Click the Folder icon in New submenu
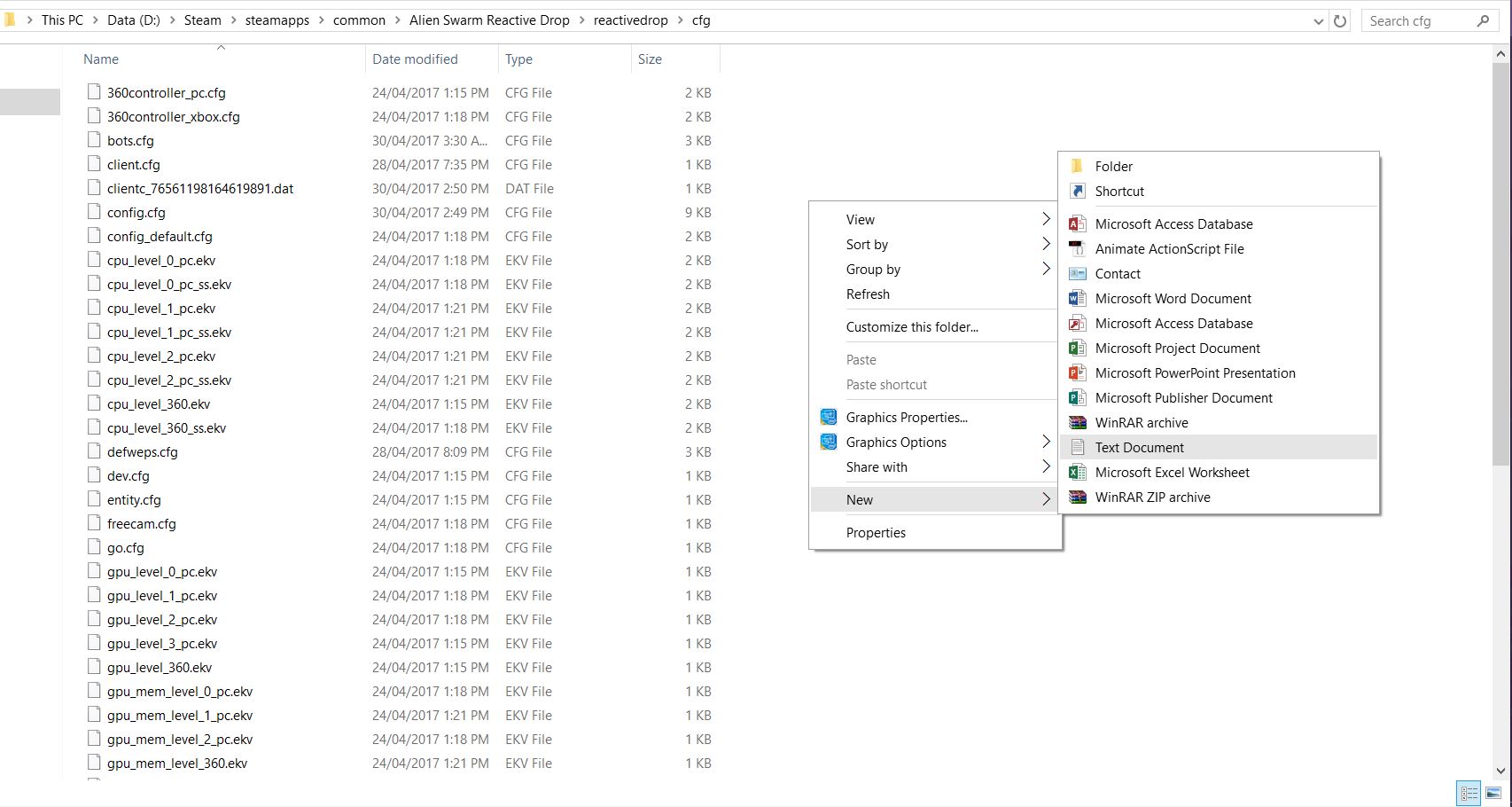The width and height of the screenshot is (1512, 807). click(x=1077, y=166)
